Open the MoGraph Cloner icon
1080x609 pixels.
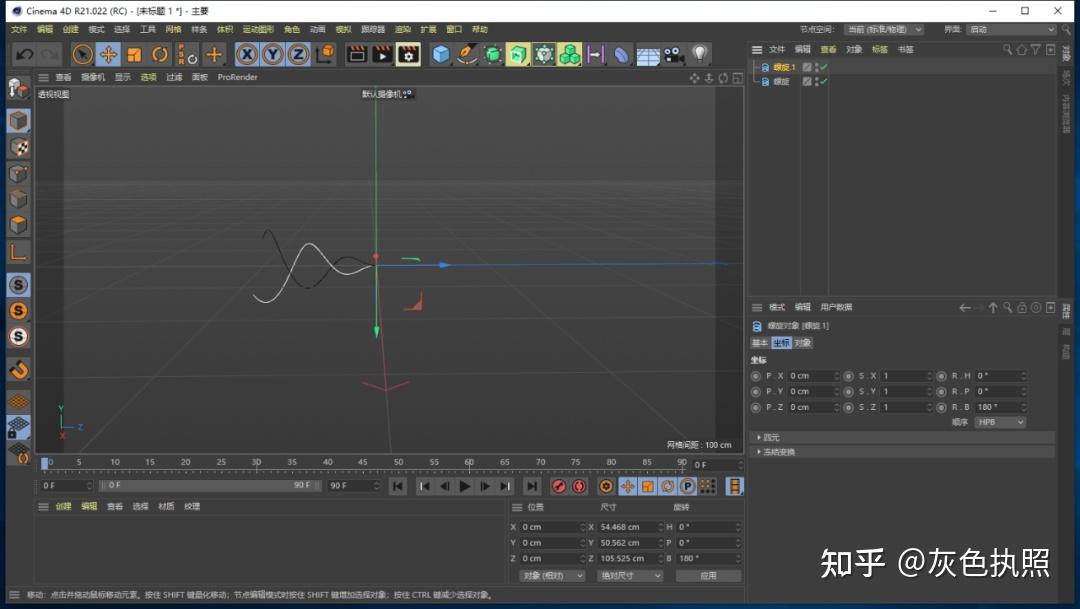pyautogui.click(x=570, y=54)
